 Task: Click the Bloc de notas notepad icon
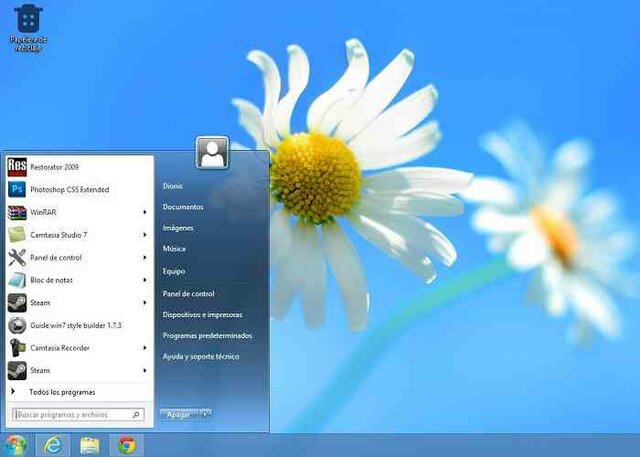[x=17, y=280]
